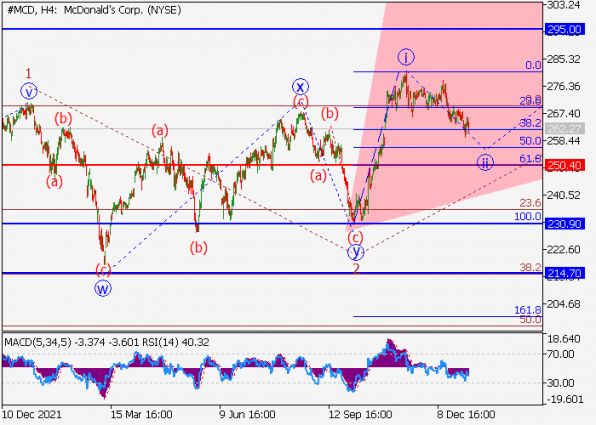Select the circled blue 'w' wave label
This screenshot has width=596, height=425.
pos(103,289)
